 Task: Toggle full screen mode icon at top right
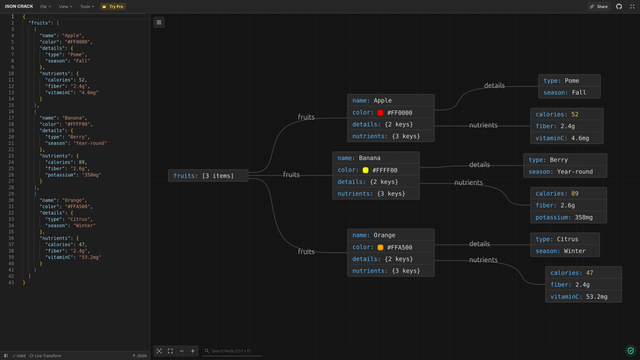pos(632,7)
